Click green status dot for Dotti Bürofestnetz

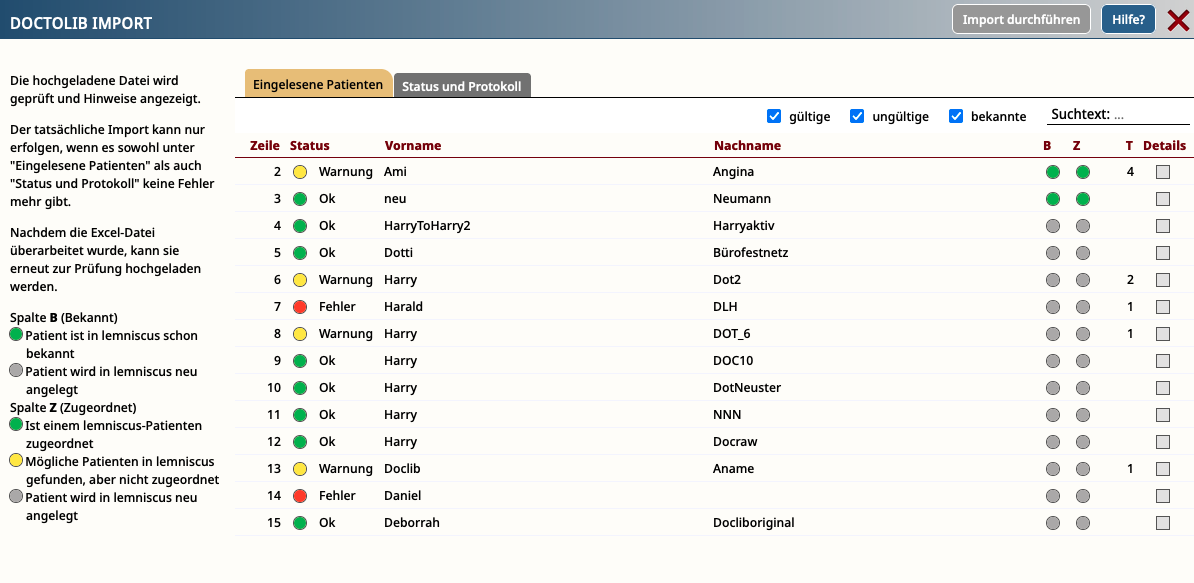(300, 253)
